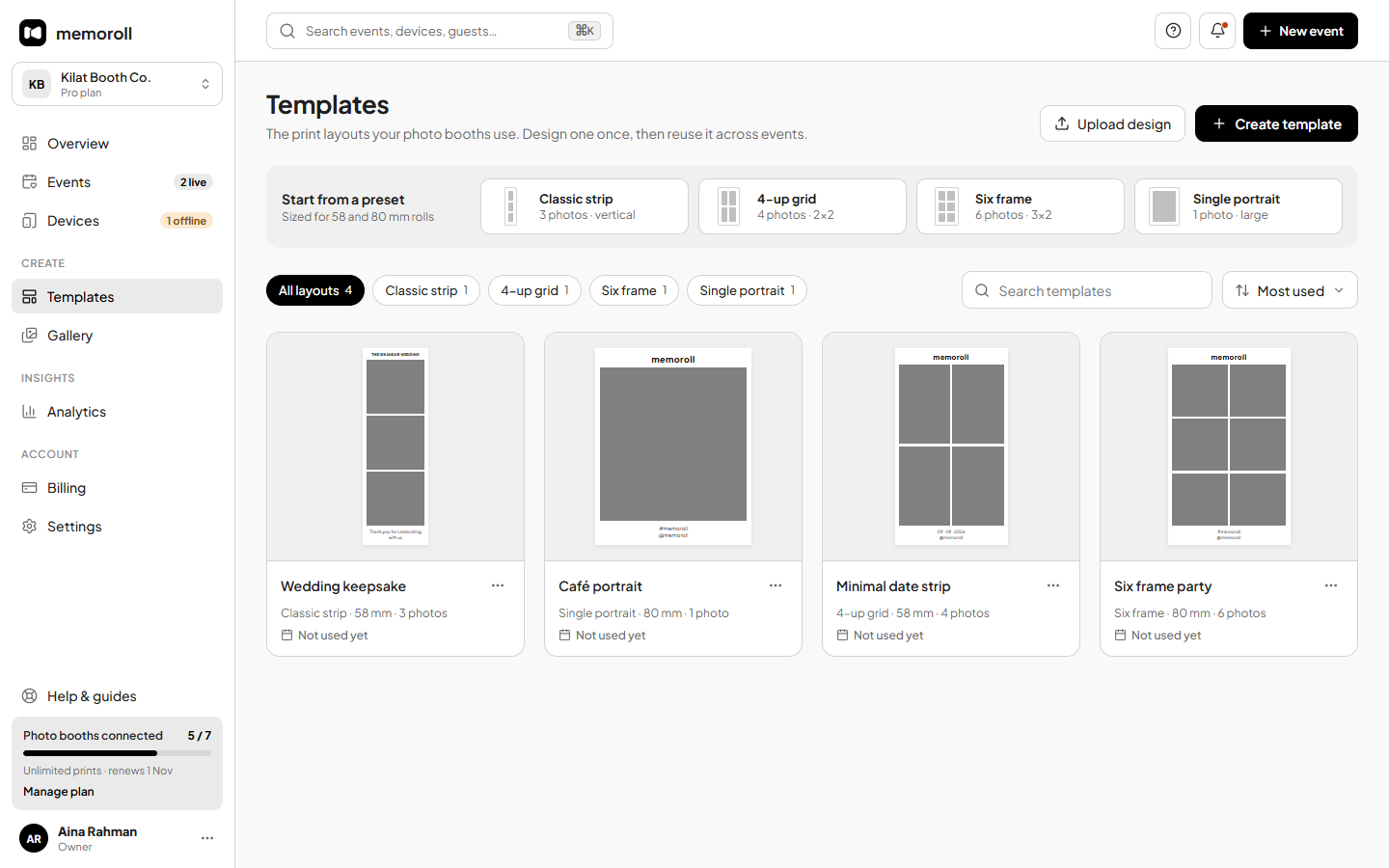Filter by 4-up grid layouts
The width and height of the screenshot is (1389, 868).
[x=534, y=290]
